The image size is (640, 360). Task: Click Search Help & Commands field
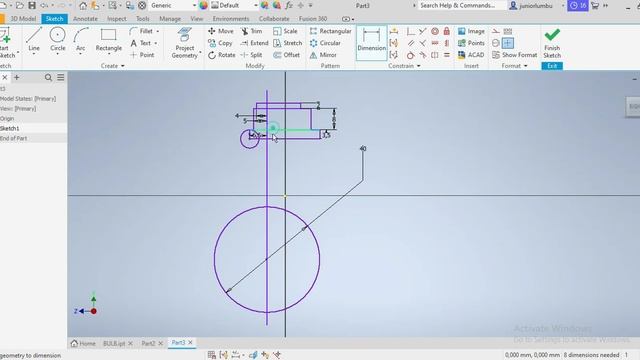(458, 5)
